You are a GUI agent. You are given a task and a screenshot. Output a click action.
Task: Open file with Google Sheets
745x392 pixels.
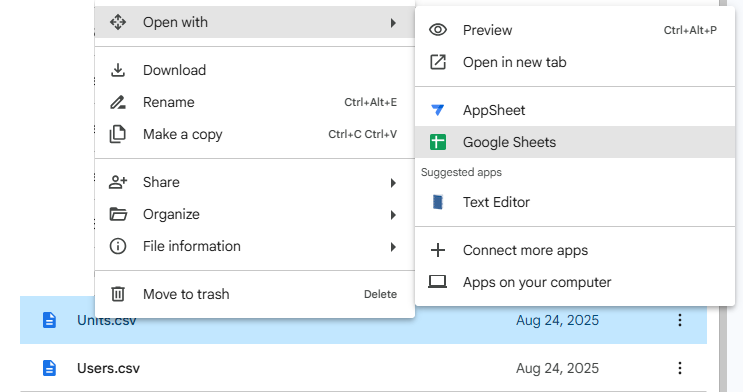[575, 142]
